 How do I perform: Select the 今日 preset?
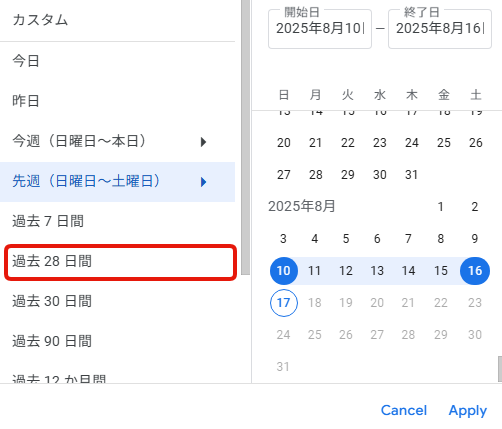click(x=117, y=62)
